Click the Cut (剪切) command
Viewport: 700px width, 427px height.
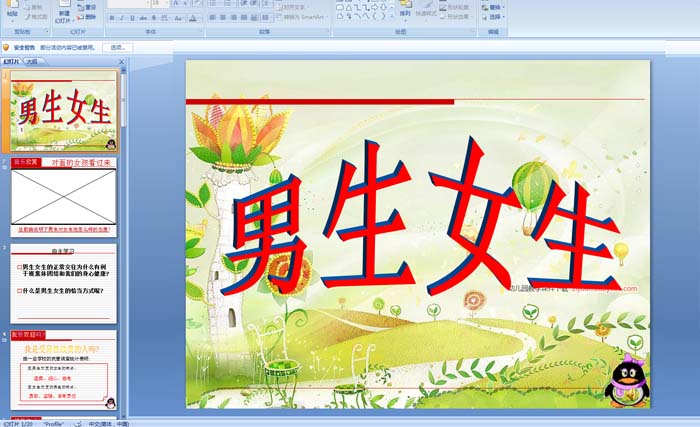34,7
